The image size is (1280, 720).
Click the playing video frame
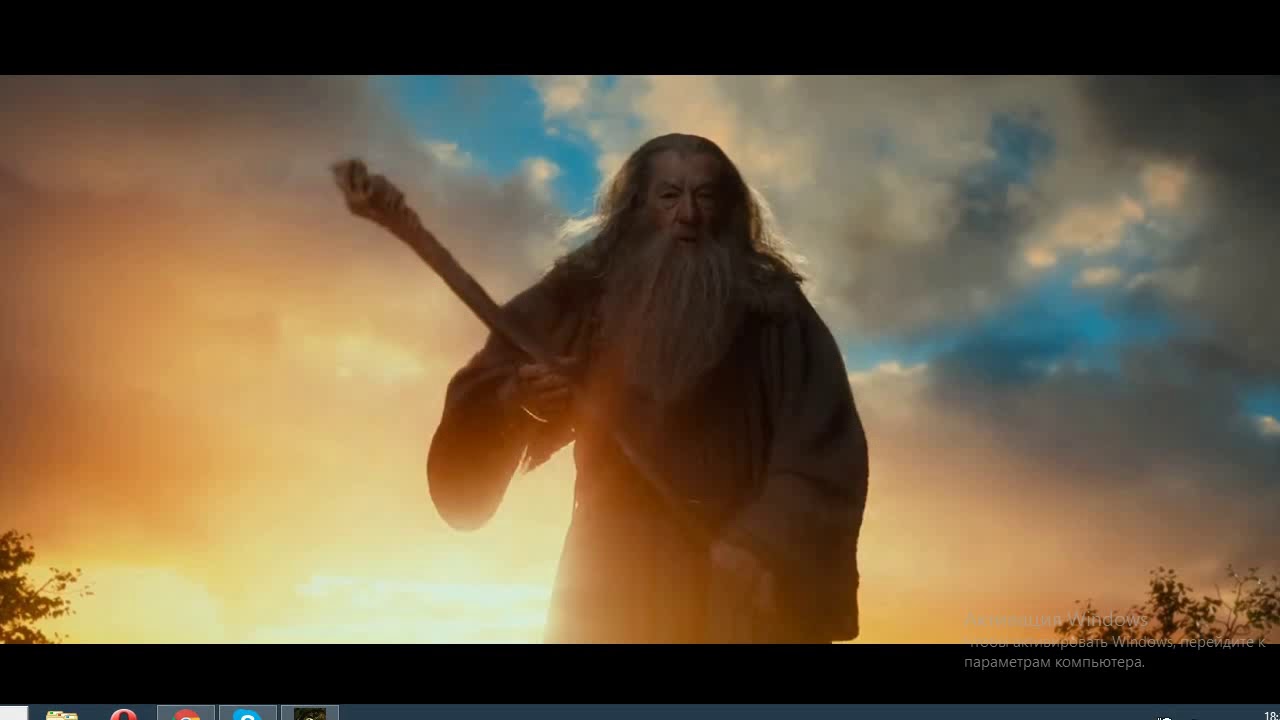click(640, 359)
